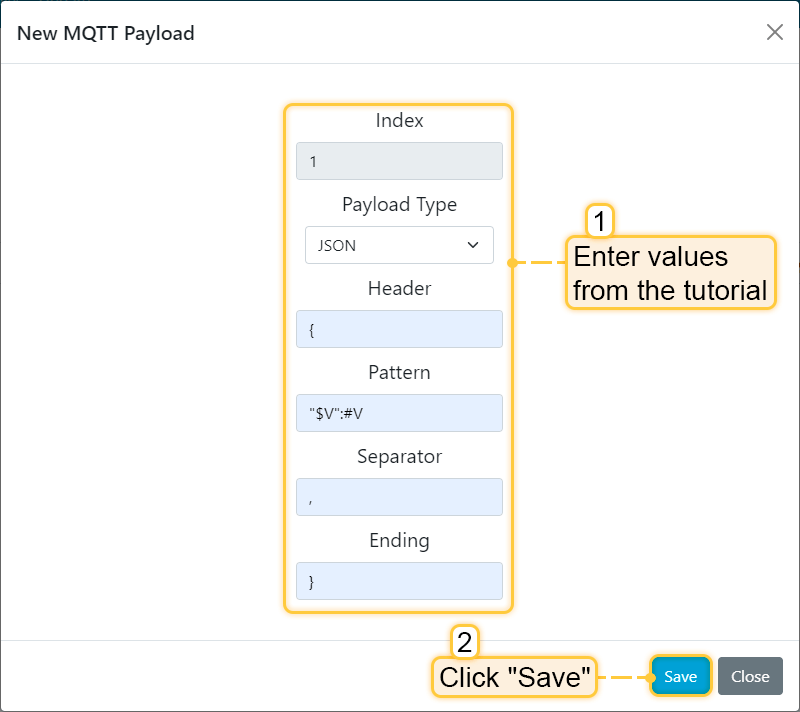This screenshot has height=712, width=800.
Task: Click the "Enter values from the tutorial" callout
Action: pos(671,273)
